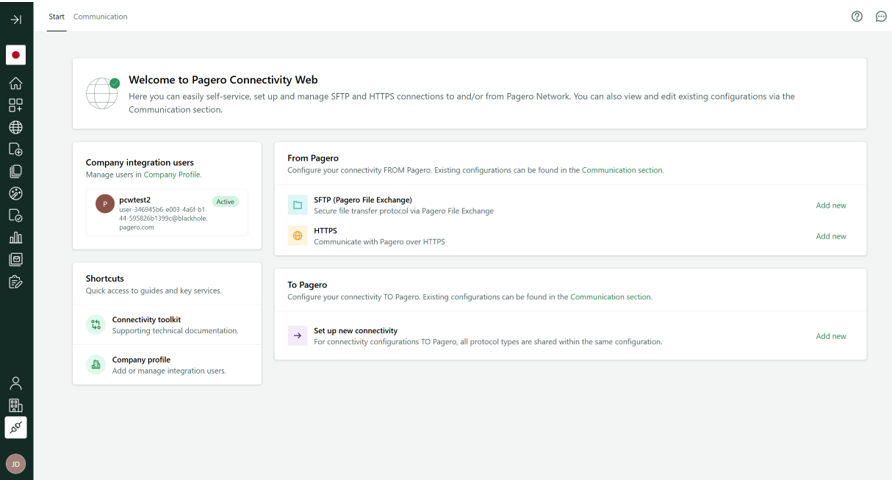Open the stacked documents icon
The width and height of the screenshot is (892, 481).
pyautogui.click(x=16, y=172)
